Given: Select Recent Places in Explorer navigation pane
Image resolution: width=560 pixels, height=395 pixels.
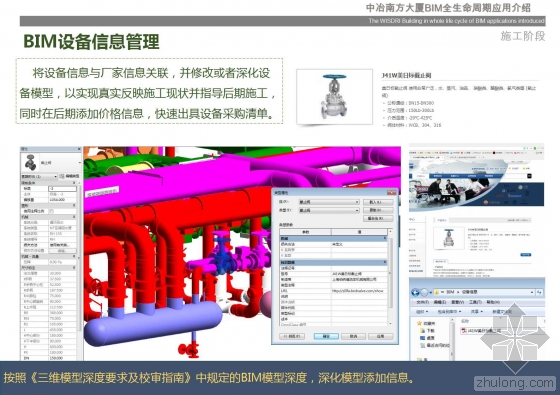Looking at the screenshot, I should pos(435,345).
